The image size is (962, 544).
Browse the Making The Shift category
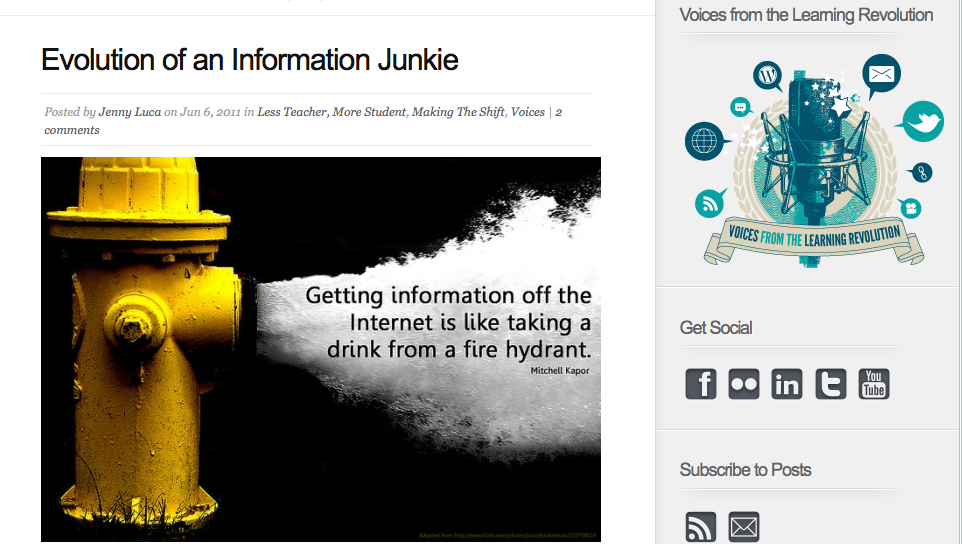(458, 112)
